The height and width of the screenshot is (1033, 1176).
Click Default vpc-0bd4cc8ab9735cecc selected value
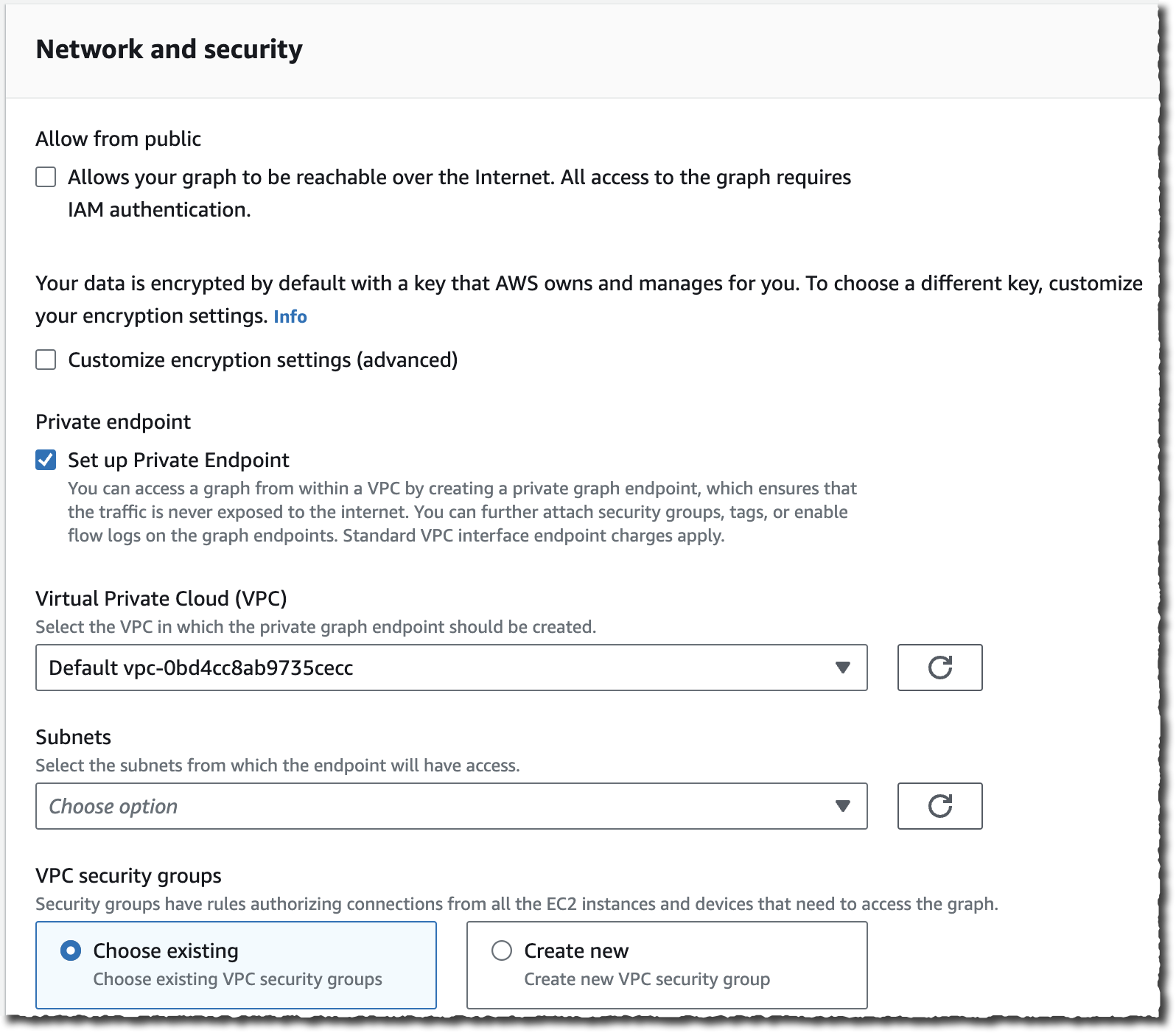(x=201, y=668)
